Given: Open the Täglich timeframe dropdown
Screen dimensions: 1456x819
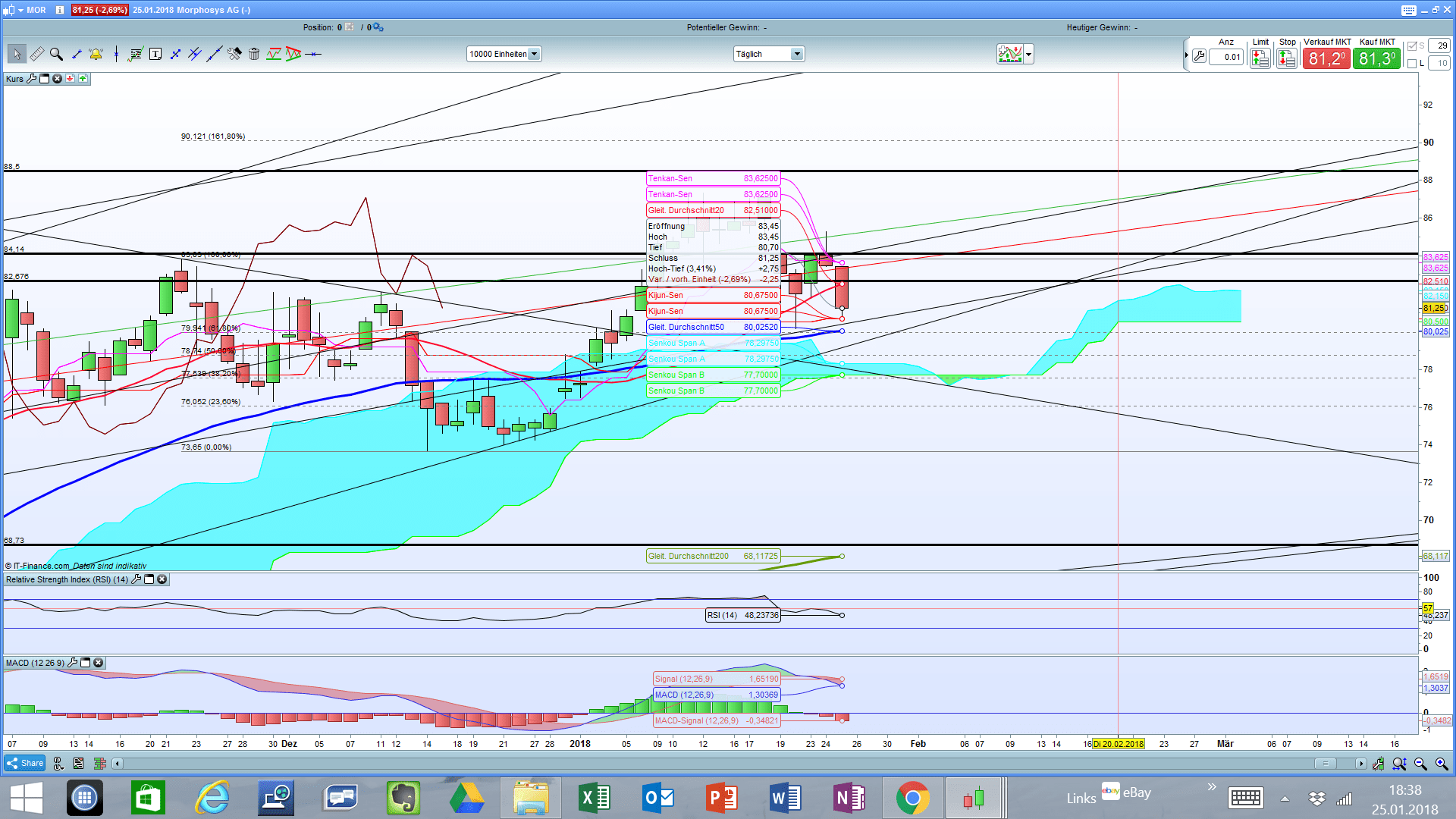Looking at the screenshot, I should (x=796, y=54).
